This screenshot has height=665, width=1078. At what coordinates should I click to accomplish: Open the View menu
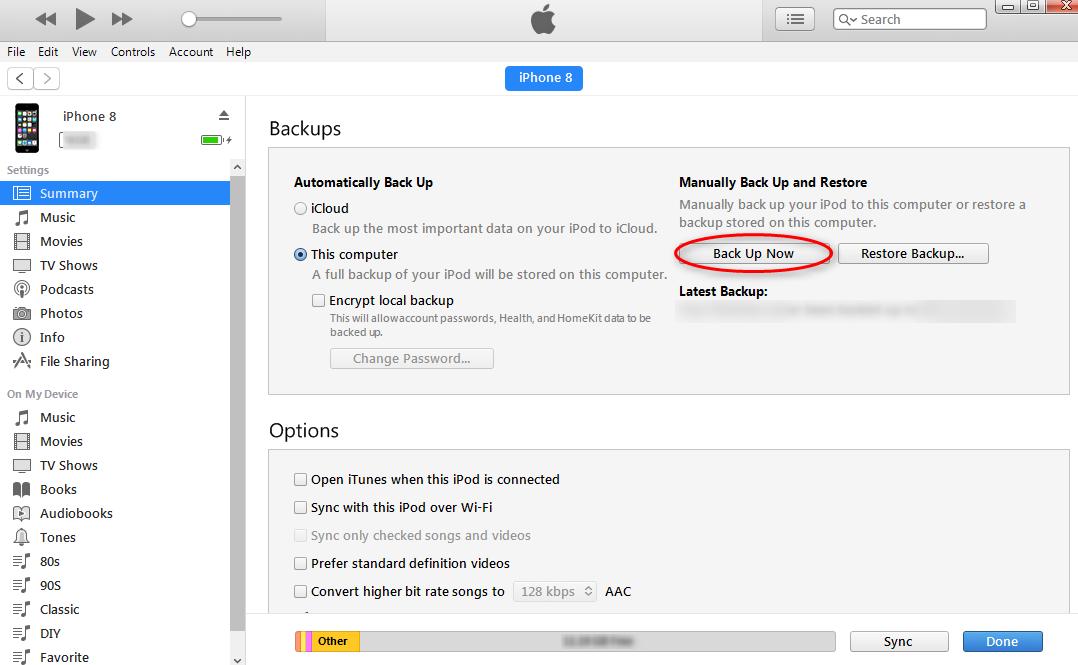tap(84, 52)
